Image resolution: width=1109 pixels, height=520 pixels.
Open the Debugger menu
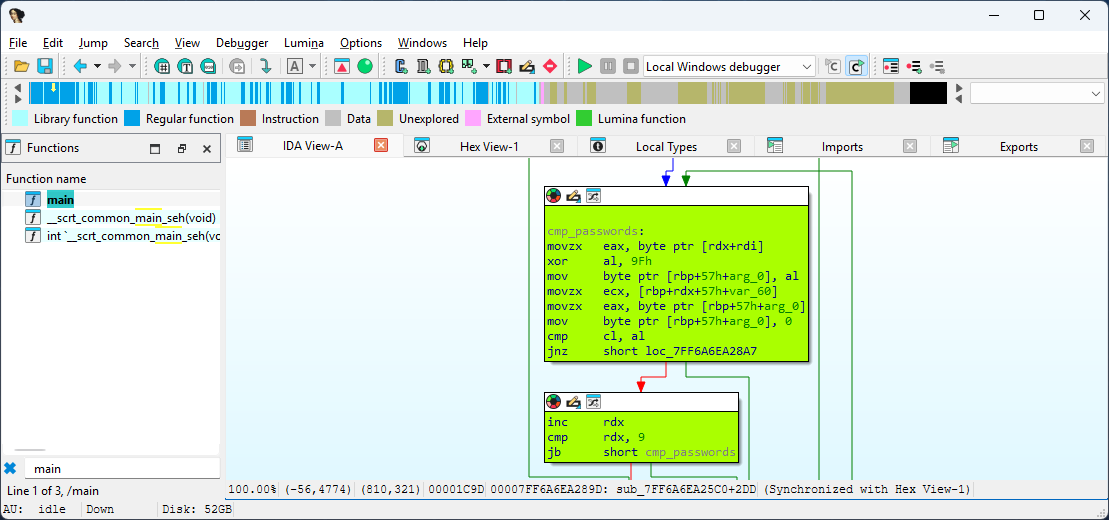tap(242, 43)
